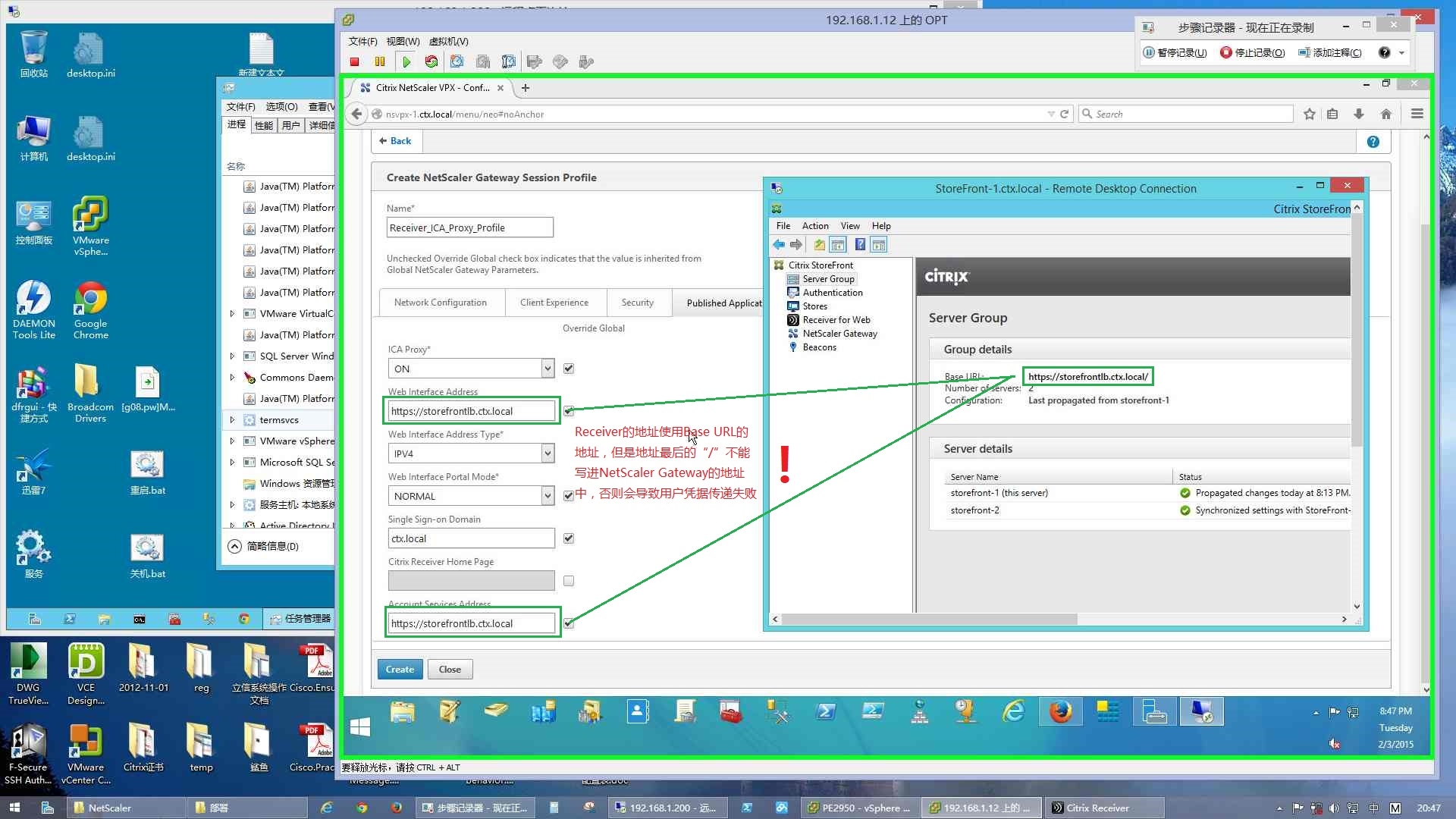
Task: Open the Firefox hamburger menu
Action: tap(1417, 114)
